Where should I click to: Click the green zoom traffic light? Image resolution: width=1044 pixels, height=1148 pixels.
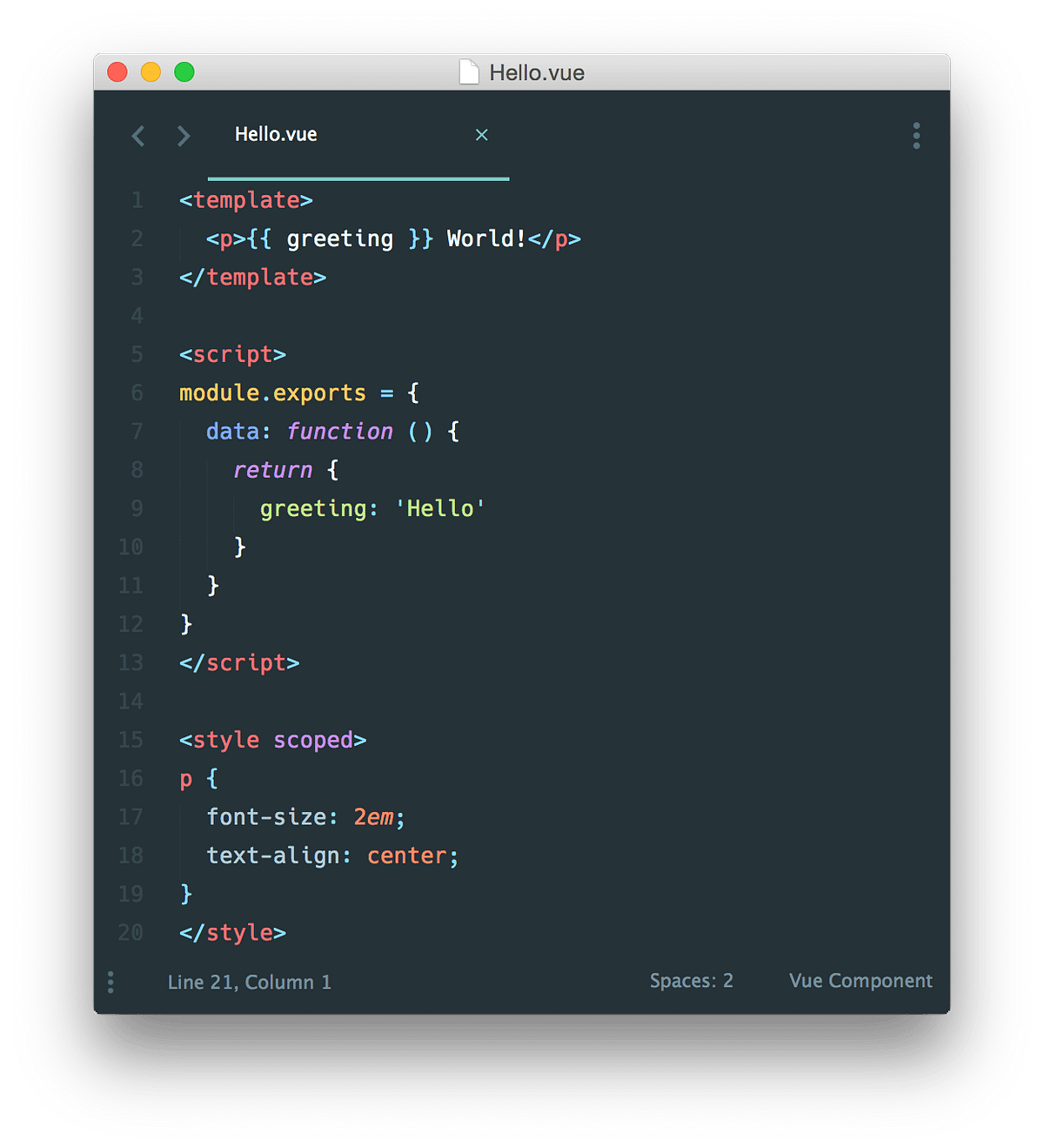tap(184, 72)
